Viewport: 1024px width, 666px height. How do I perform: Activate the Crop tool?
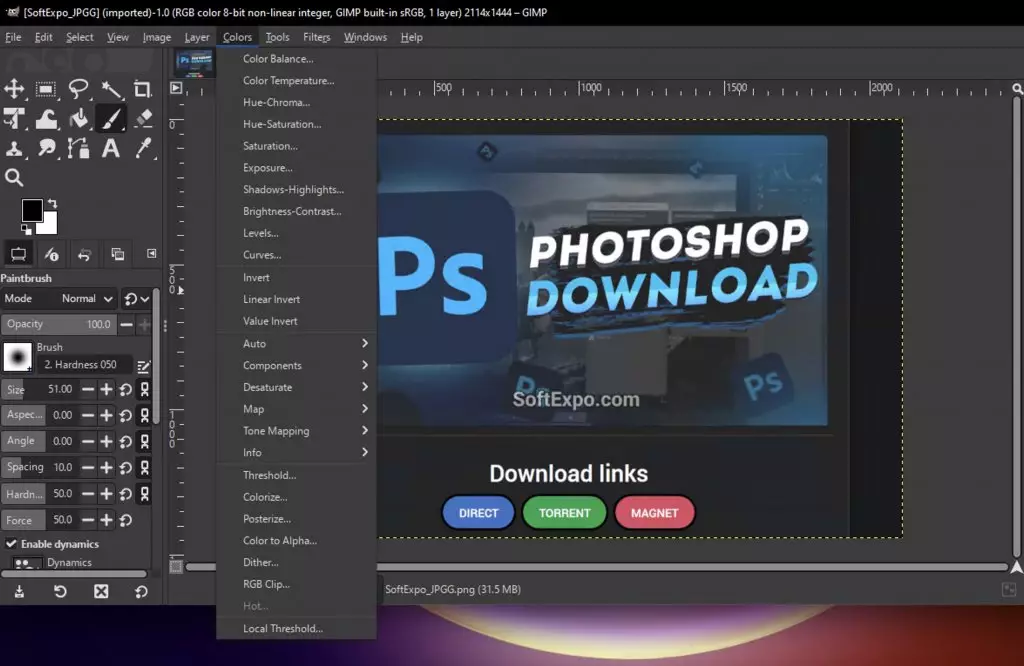145,90
